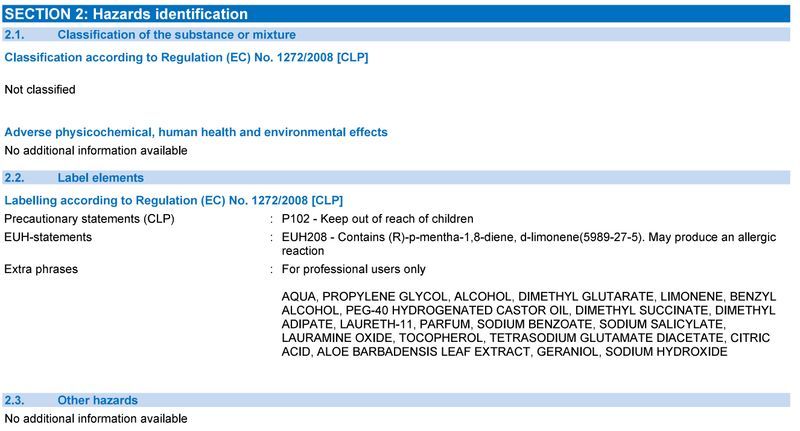800x431 pixels.
Task: Click the first "No additional information available" line
Action: 96,151
